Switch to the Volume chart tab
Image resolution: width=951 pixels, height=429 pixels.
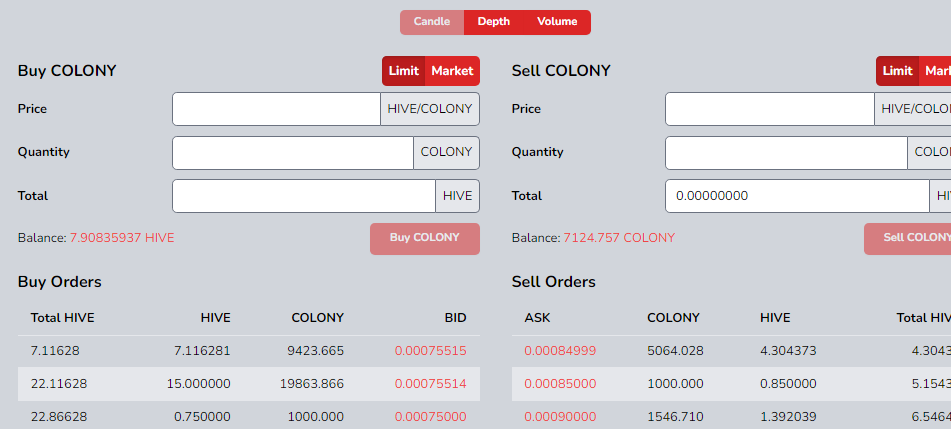click(557, 22)
